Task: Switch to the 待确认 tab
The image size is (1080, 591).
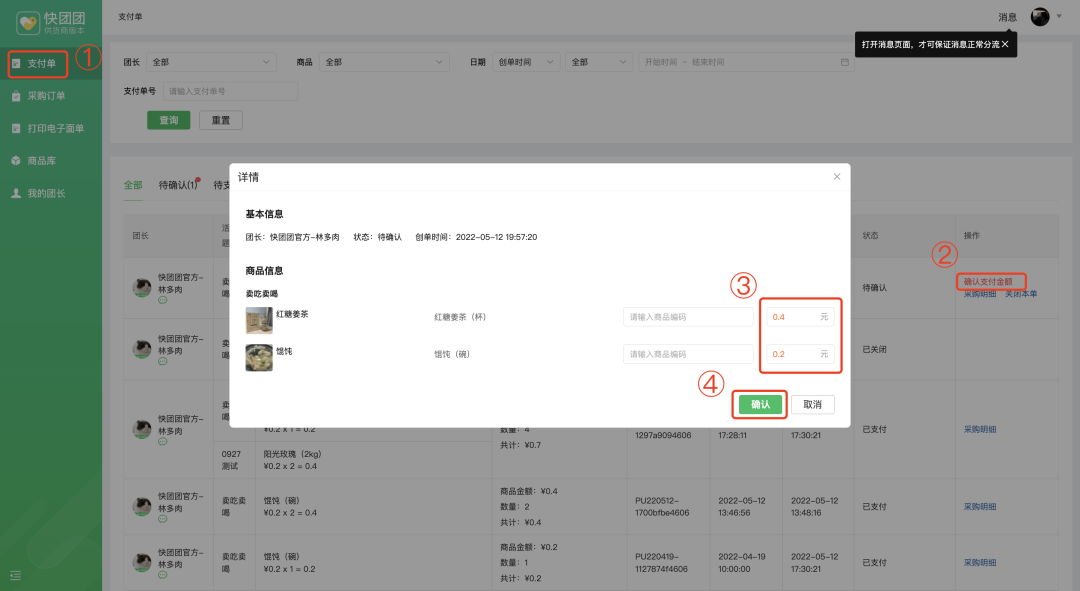Action: (x=177, y=185)
